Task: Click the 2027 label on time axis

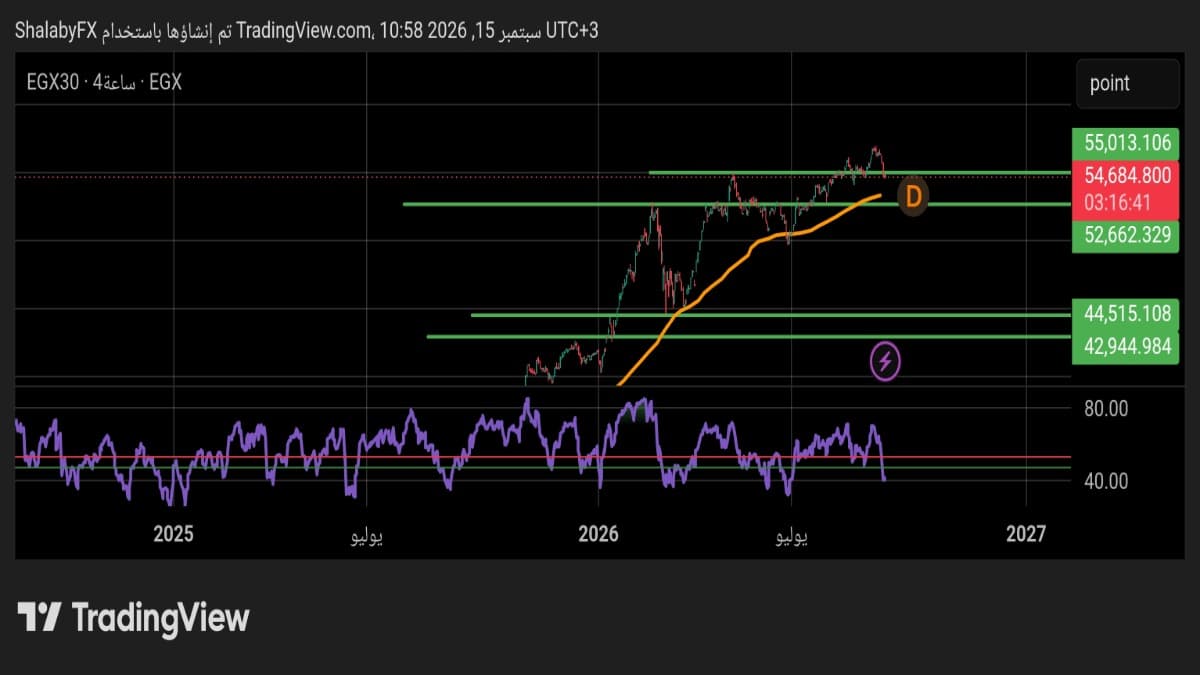Action: (x=1026, y=534)
